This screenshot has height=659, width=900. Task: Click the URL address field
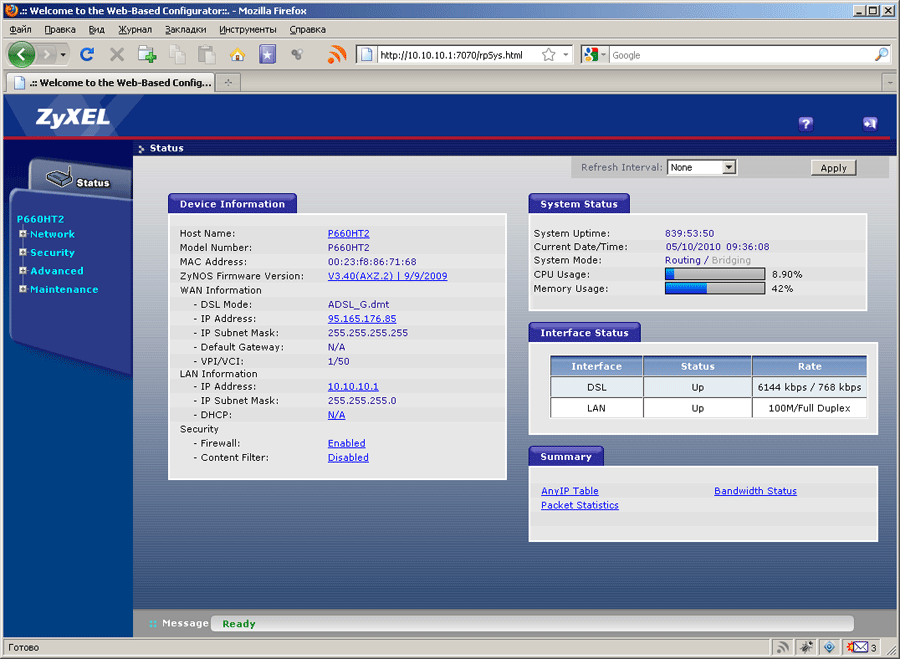click(459, 55)
